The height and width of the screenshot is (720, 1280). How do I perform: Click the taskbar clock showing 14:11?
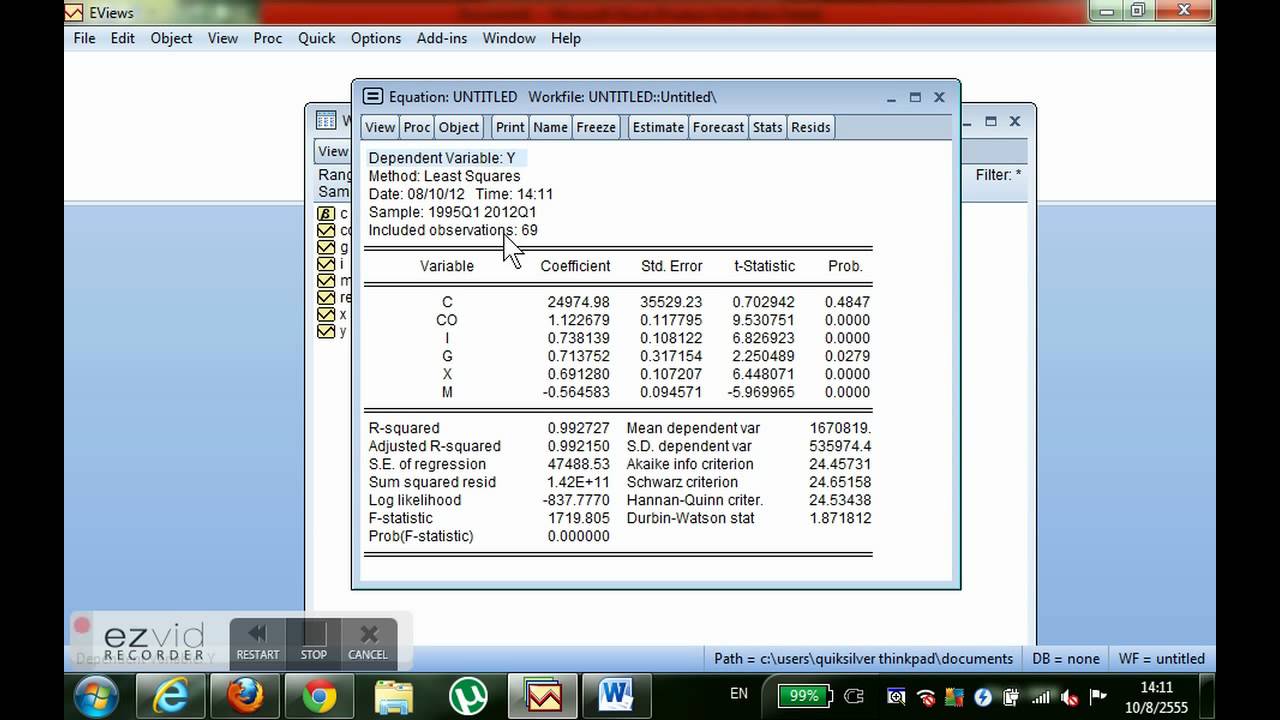(1157, 696)
